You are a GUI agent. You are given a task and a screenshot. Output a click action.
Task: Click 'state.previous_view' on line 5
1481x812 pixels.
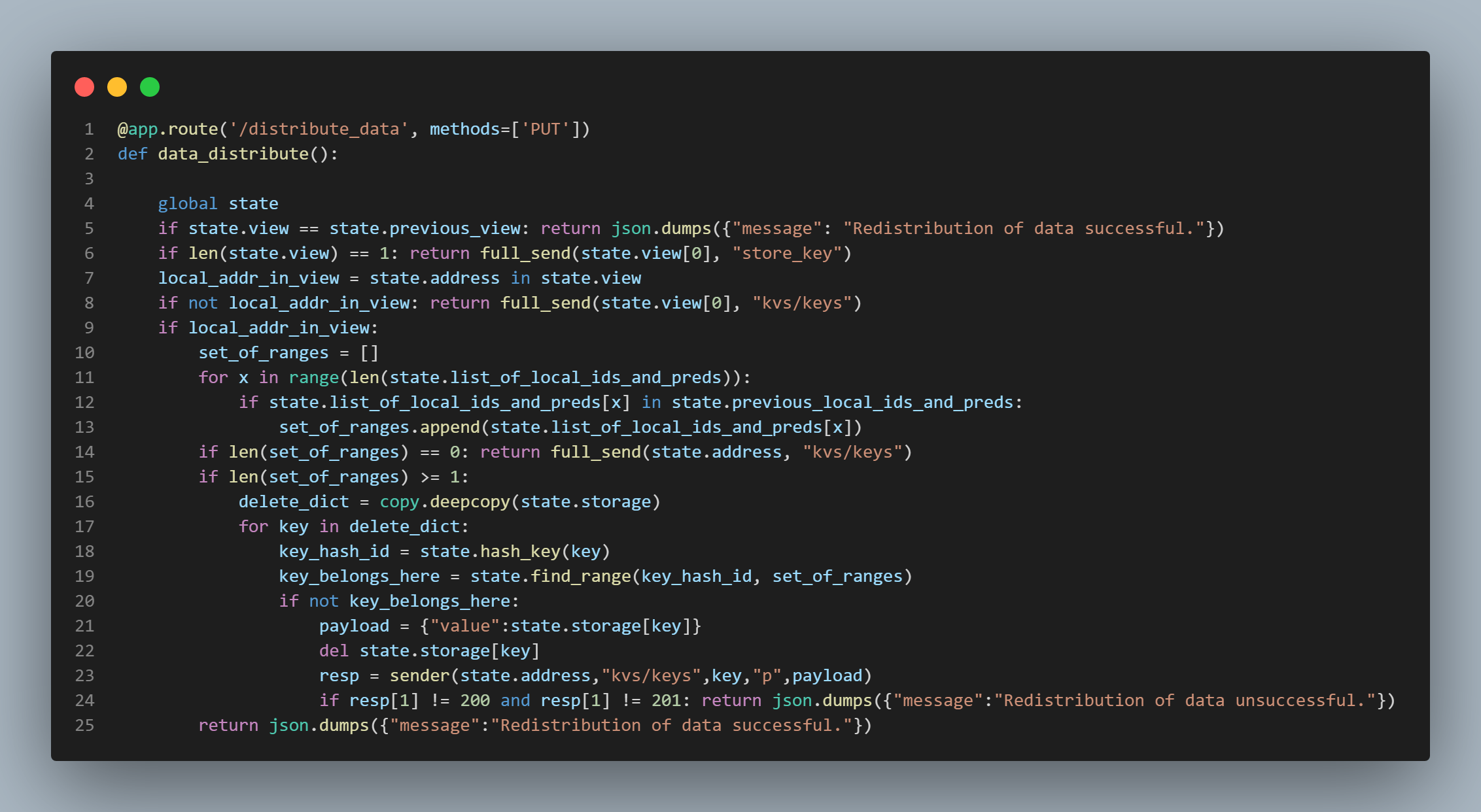click(x=425, y=228)
